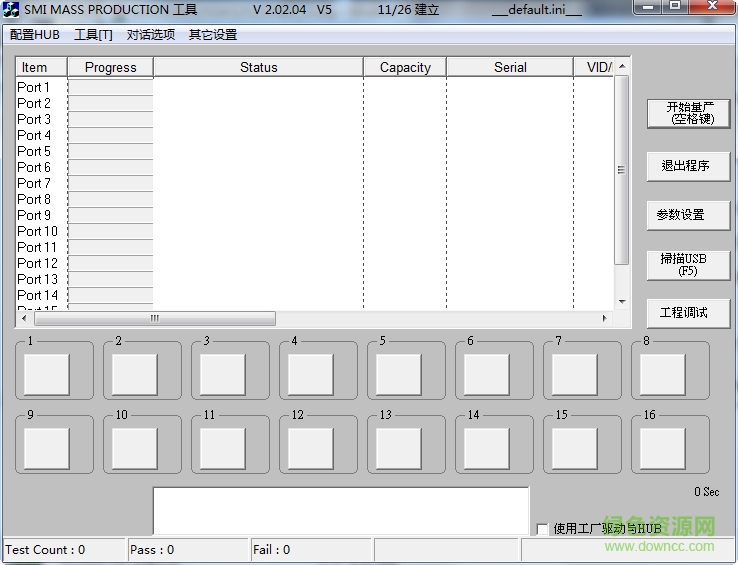
Task: Click the vertical scrollbar thumb of port list
Action: tap(622, 170)
